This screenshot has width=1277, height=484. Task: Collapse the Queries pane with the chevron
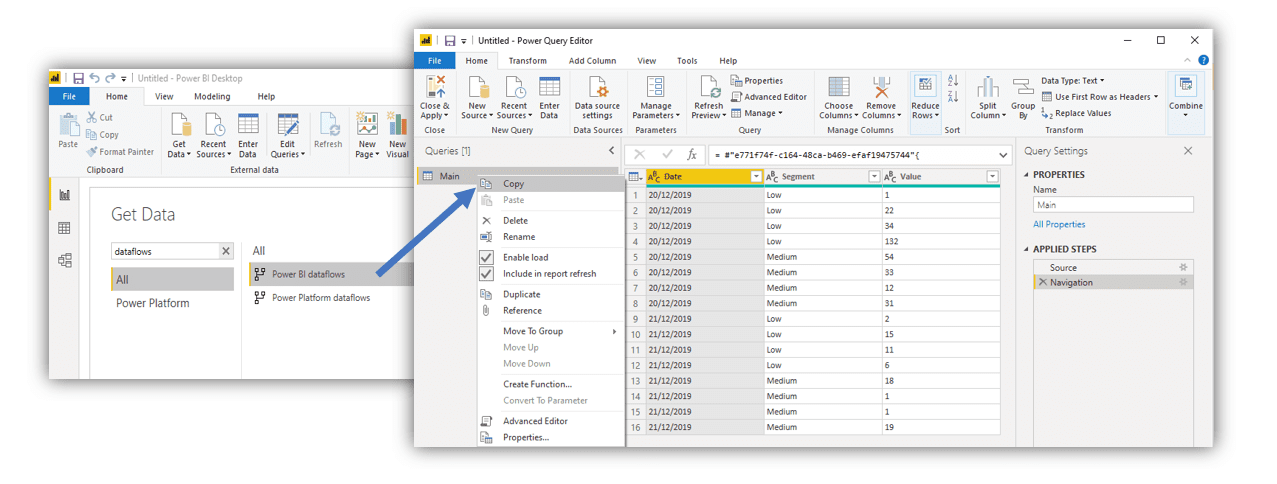[612, 151]
